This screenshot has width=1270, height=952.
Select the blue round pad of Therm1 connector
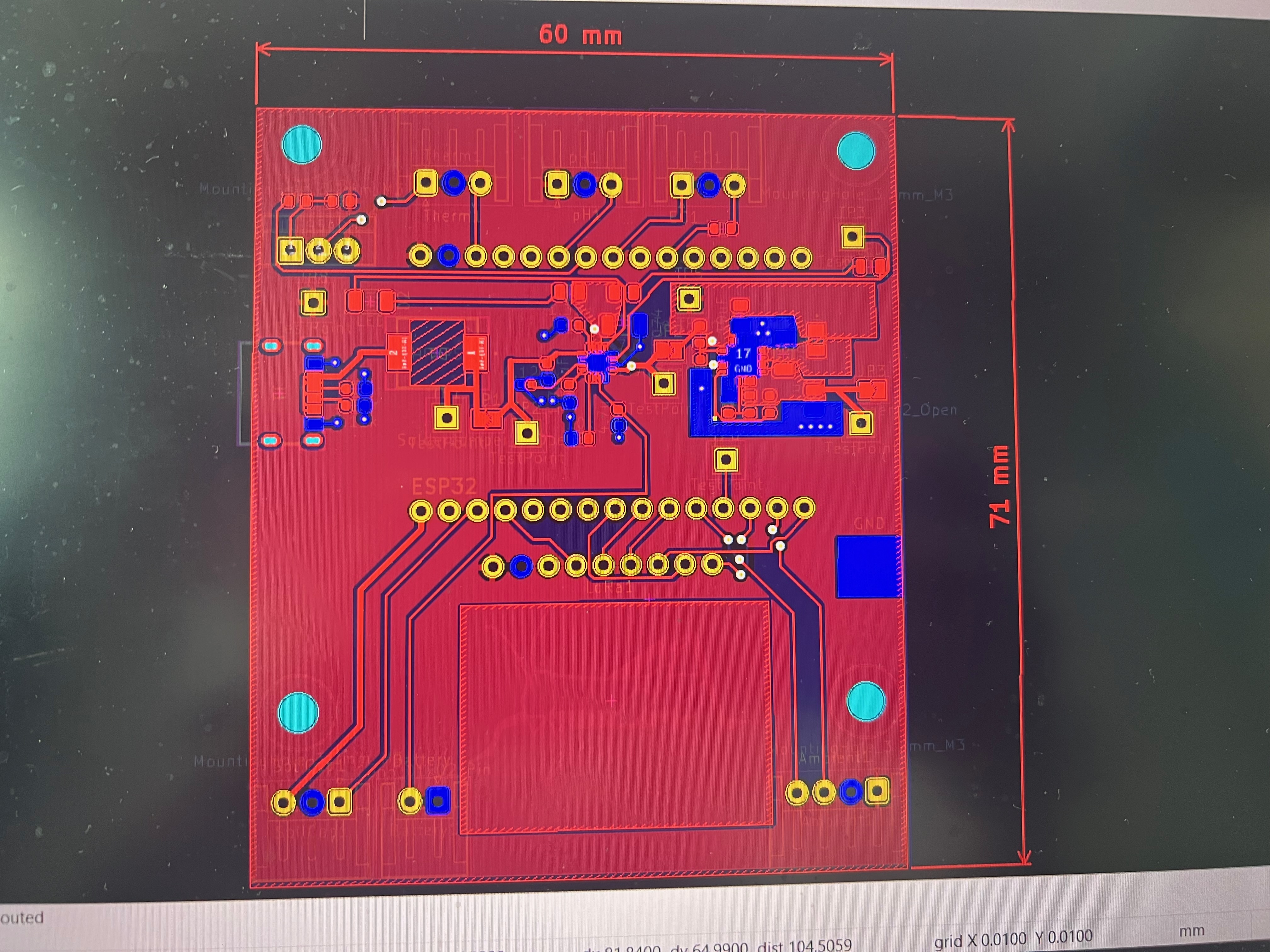tap(454, 184)
